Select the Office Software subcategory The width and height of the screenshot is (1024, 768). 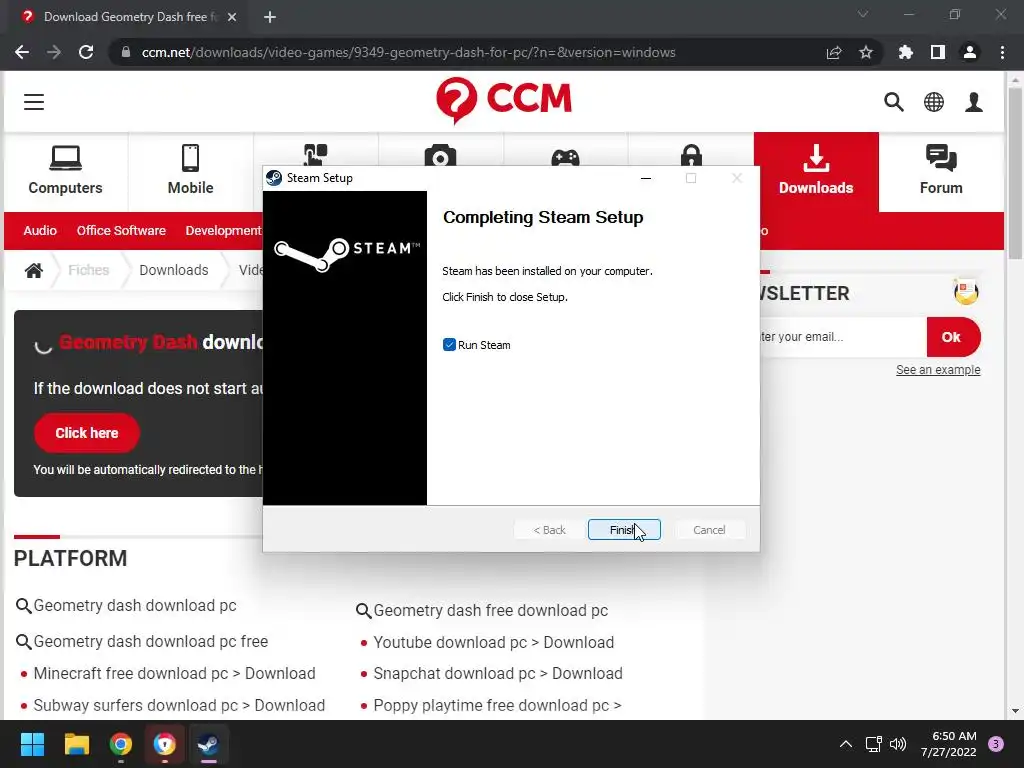(121, 231)
